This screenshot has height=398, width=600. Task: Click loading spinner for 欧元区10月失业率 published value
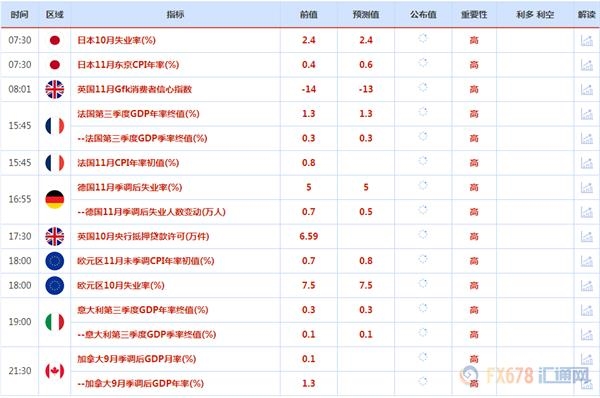click(423, 283)
